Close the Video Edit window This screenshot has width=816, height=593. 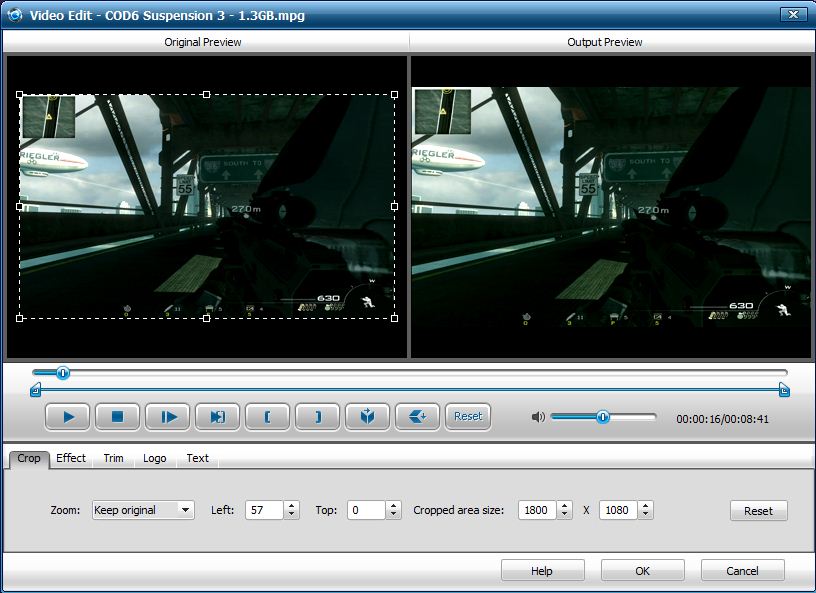click(x=793, y=15)
